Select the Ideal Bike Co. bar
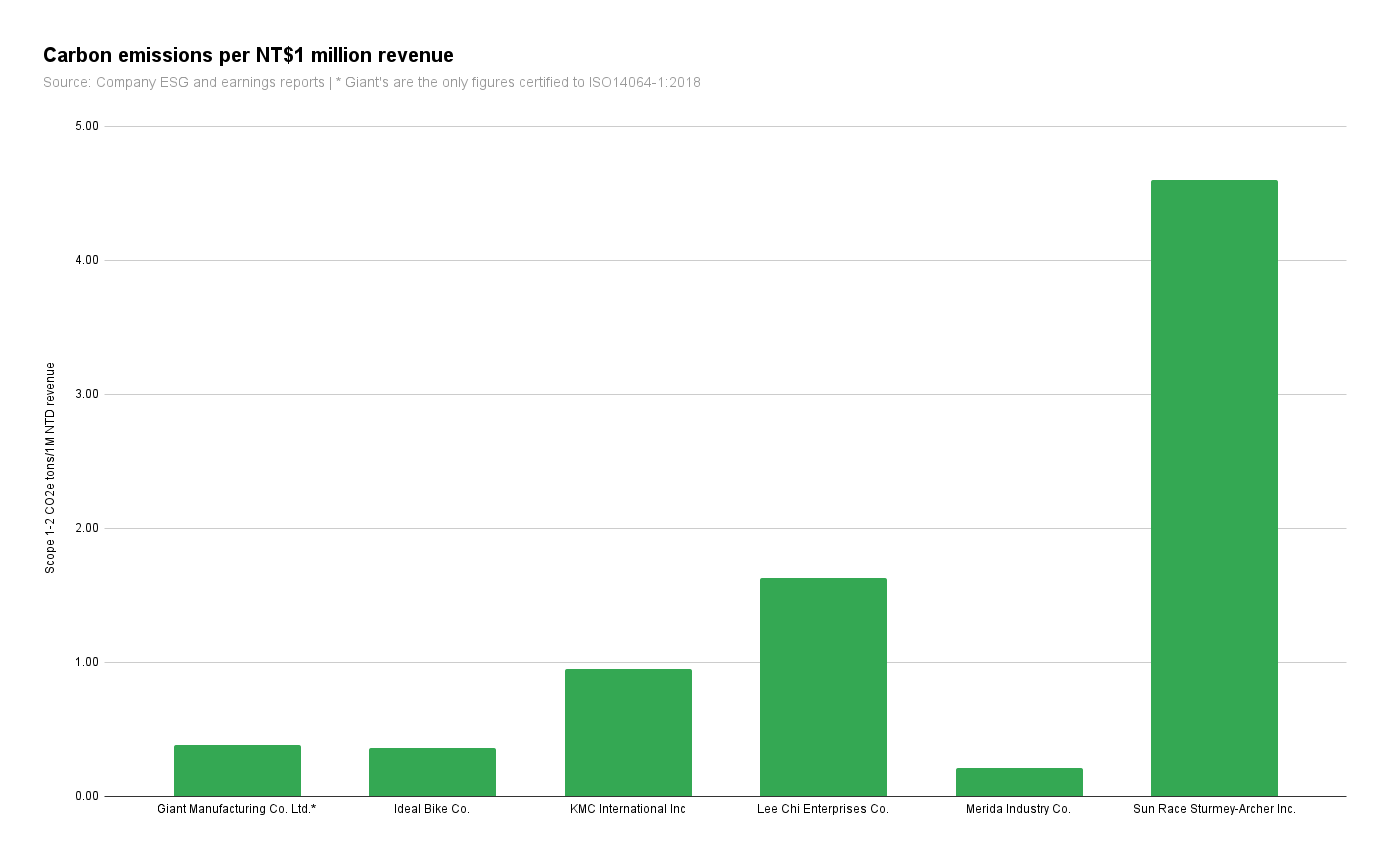 (x=432, y=772)
